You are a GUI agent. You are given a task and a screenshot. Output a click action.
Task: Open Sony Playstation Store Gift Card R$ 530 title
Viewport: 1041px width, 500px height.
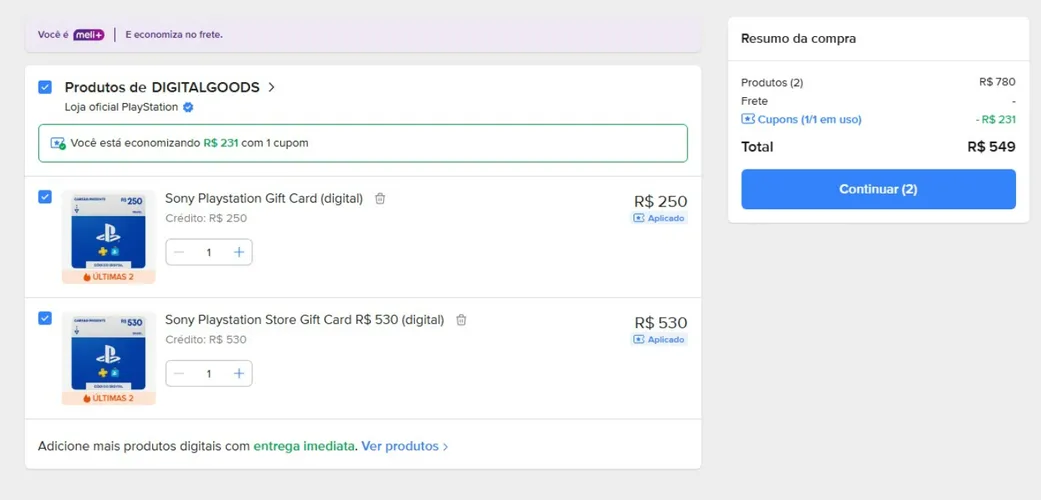click(x=305, y=320)
